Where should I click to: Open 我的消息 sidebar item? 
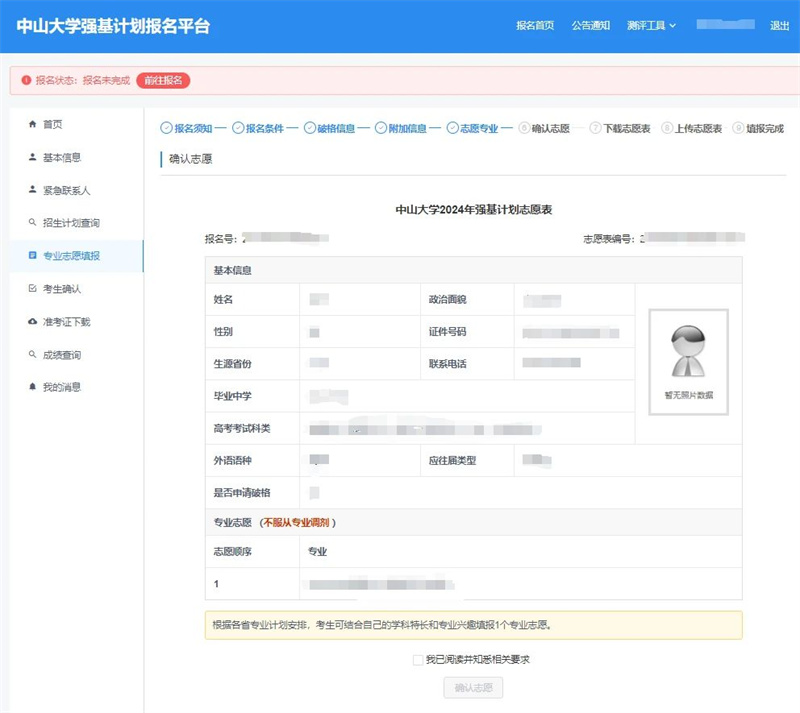(62, 387)
